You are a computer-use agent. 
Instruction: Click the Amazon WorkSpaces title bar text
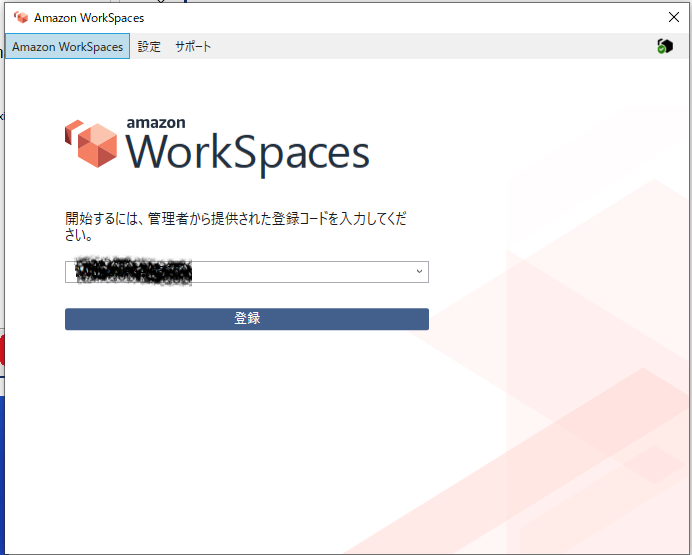point(89,17)
